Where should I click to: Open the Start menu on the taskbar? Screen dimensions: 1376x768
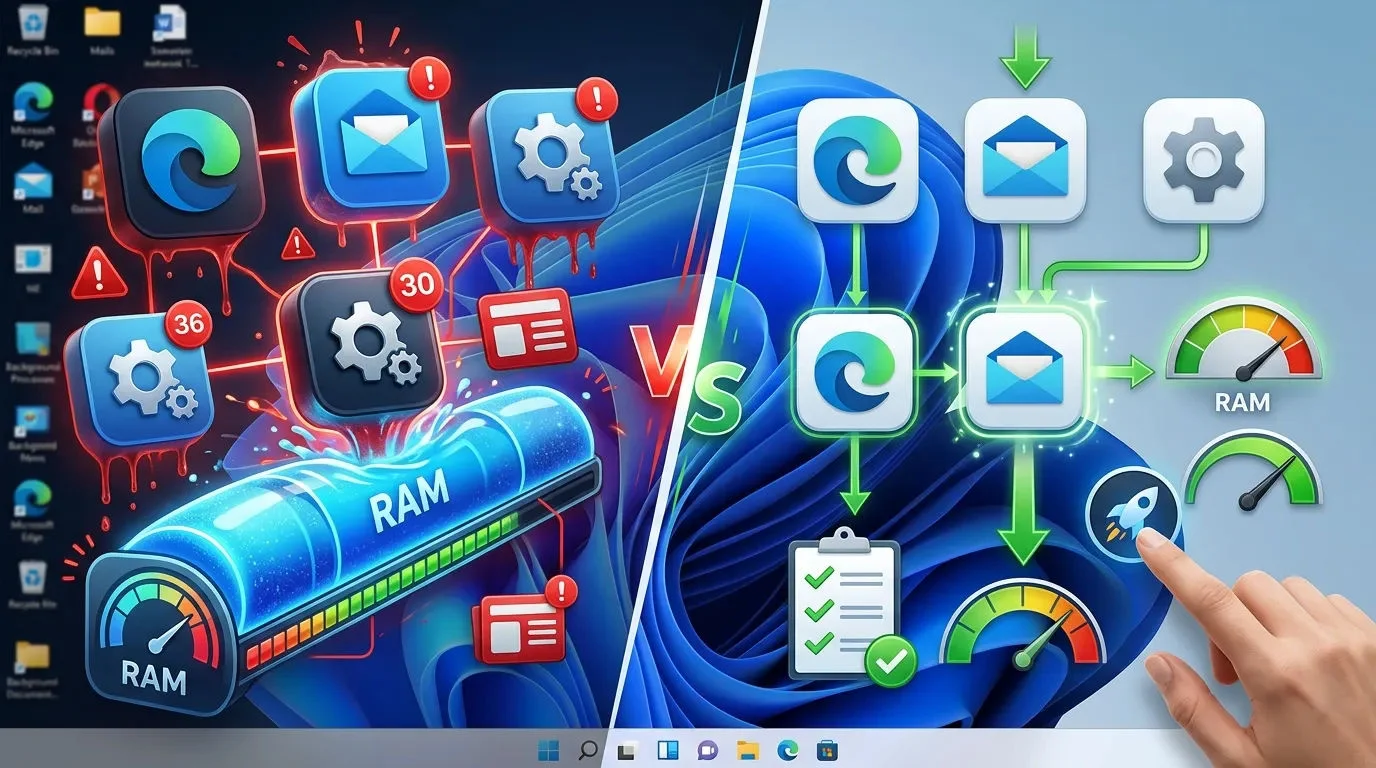point(550,749)
